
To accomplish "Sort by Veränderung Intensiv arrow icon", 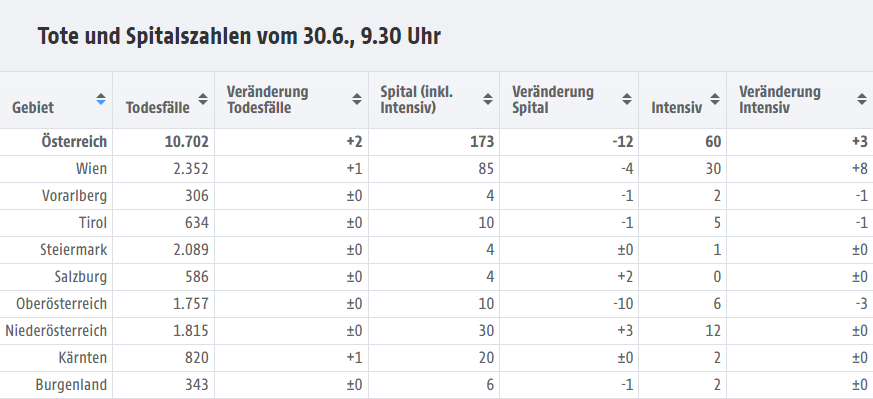I will click(x=861, y=100).
